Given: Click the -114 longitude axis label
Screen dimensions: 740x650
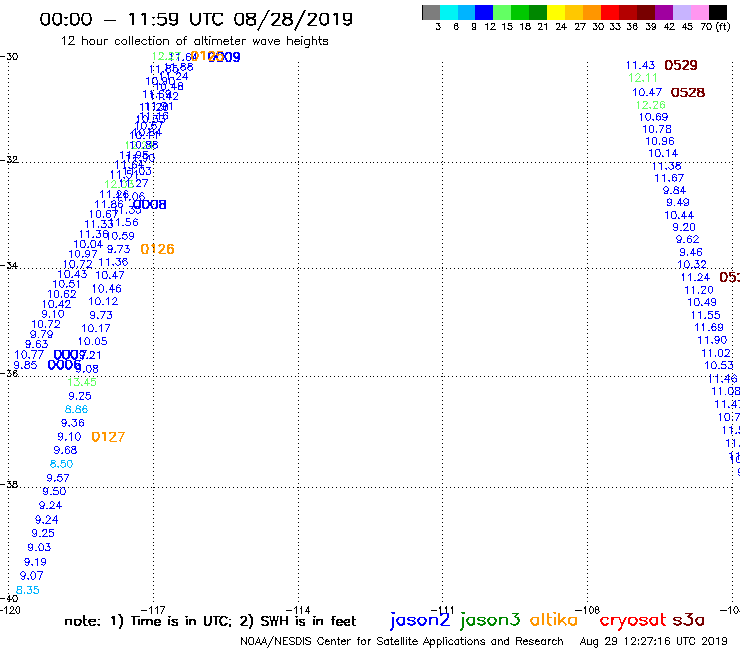Looking at the screenshot, I should (299, 610).
